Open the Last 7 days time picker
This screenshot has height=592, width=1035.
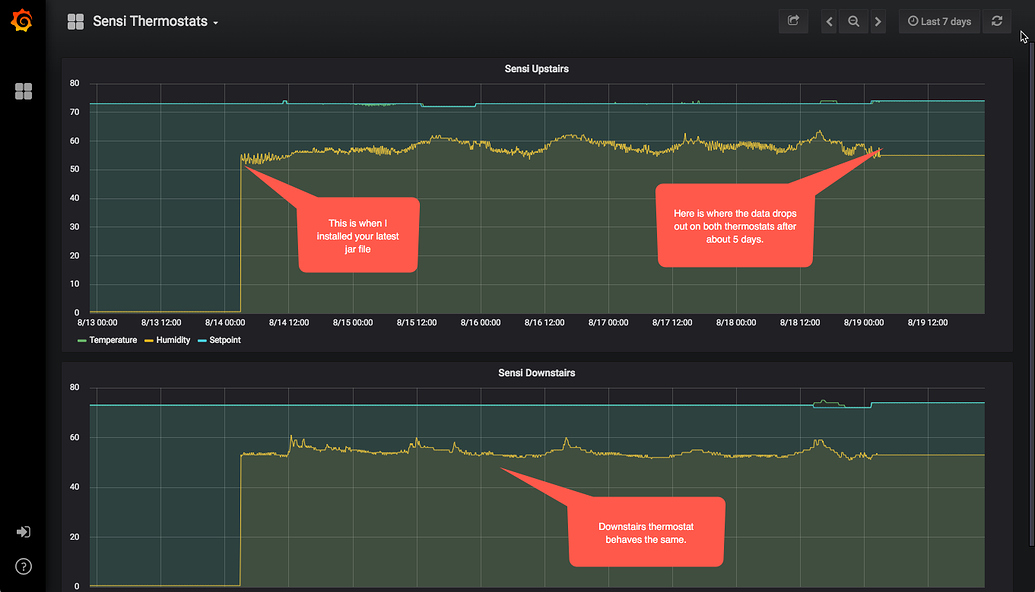click(940, 21)
